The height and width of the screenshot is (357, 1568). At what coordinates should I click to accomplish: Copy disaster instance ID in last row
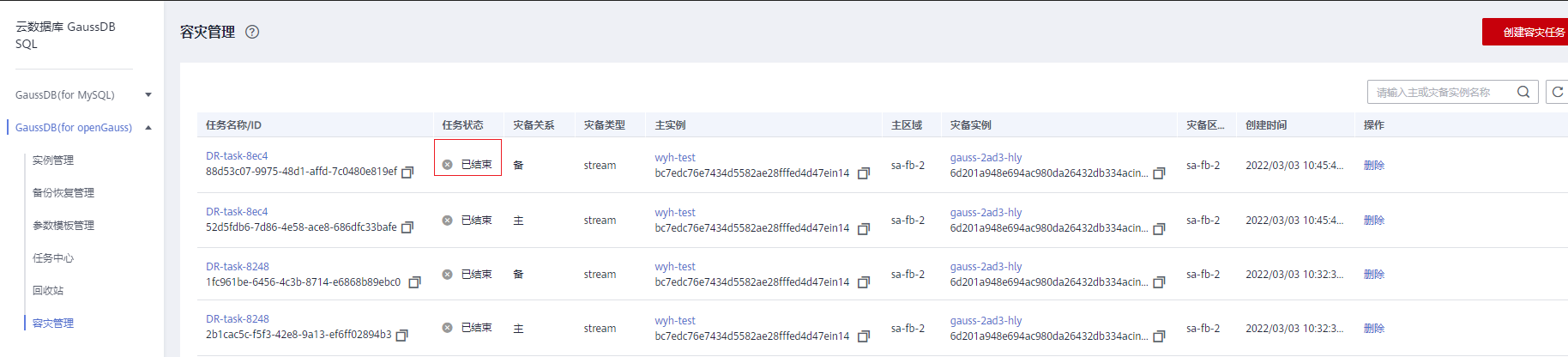click(1159, 336)
